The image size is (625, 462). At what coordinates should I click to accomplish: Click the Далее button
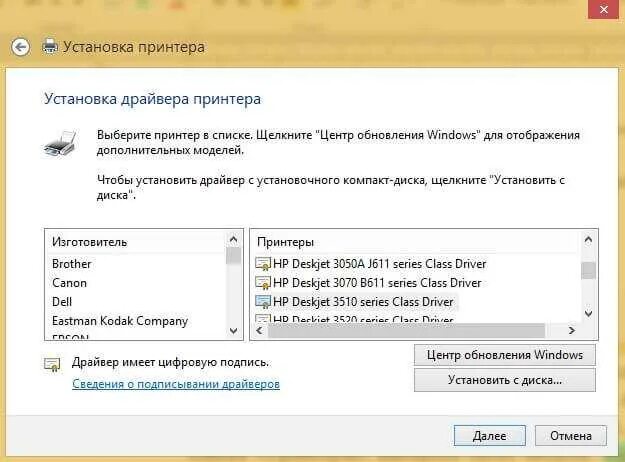(x=489, y=436)
